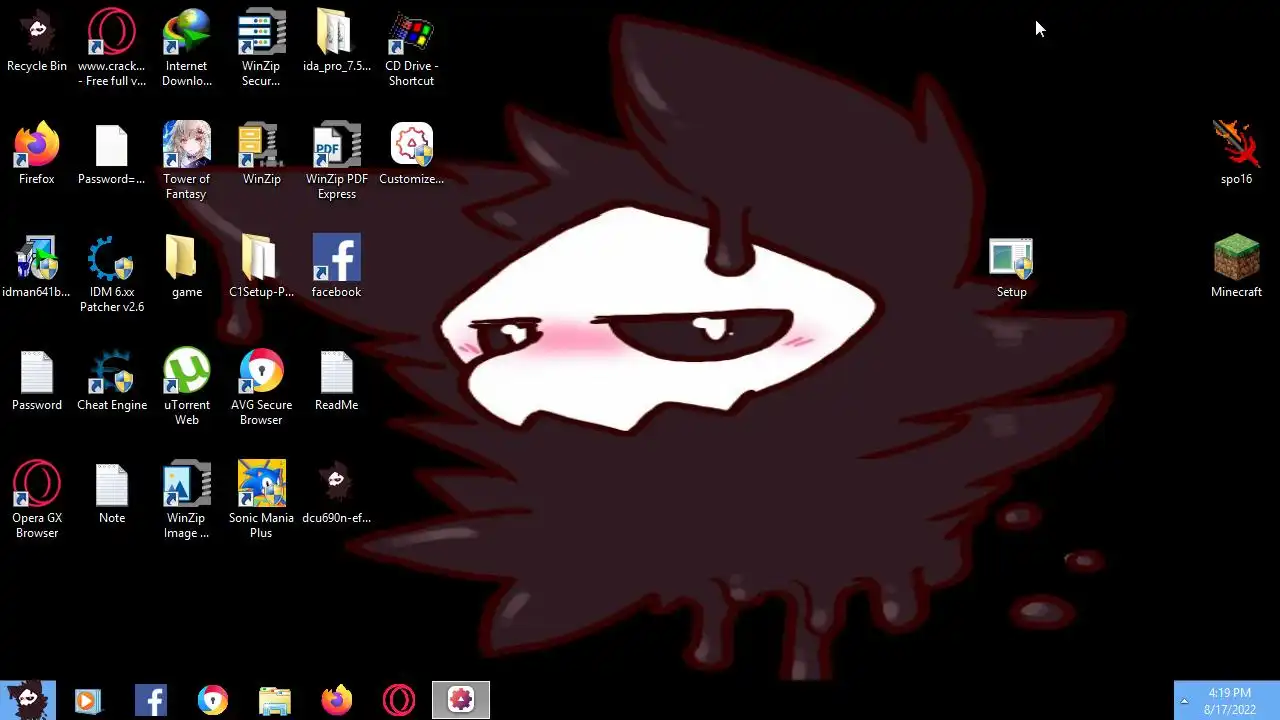Viewport: 1280px width, 720px height.
Task: Open the CD Drive - Shortcut icon
Action: pyautogui.click(x=411, y=48)
